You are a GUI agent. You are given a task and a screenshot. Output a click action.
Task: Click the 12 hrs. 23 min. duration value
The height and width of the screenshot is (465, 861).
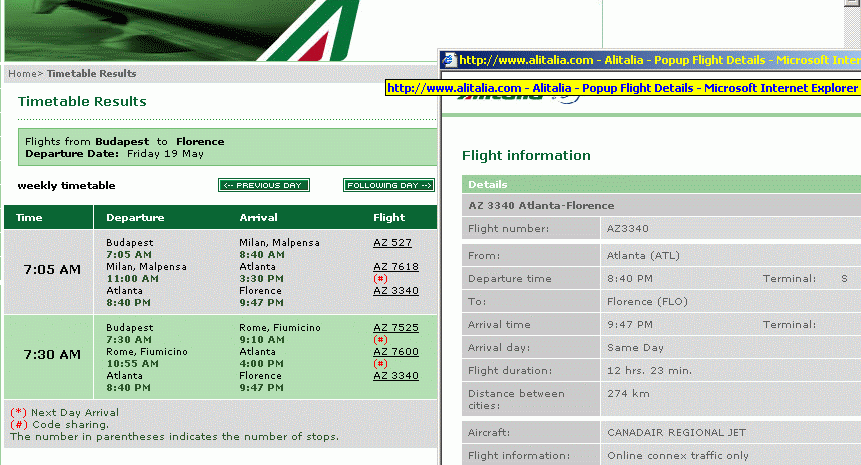point(650,371)
